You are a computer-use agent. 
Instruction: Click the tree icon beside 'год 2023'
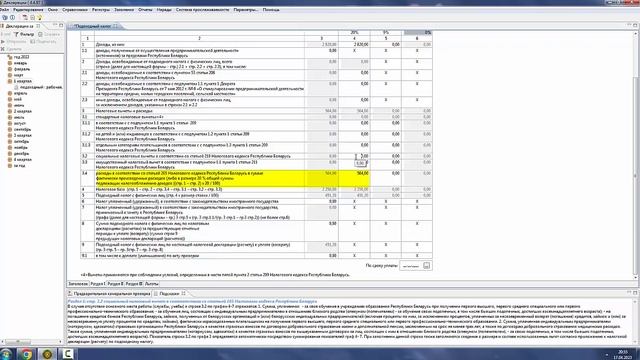[10, 57]
